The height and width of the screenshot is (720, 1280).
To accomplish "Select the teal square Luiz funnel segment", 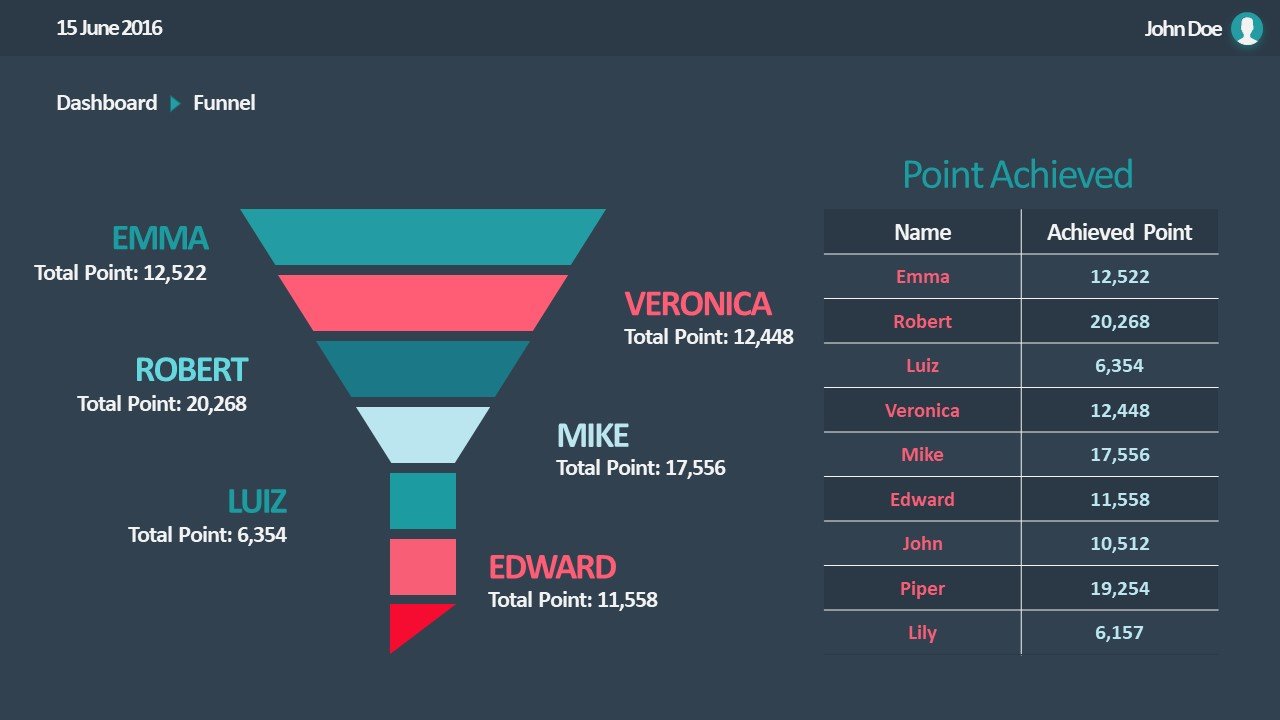I will click(x=422, y=500).
